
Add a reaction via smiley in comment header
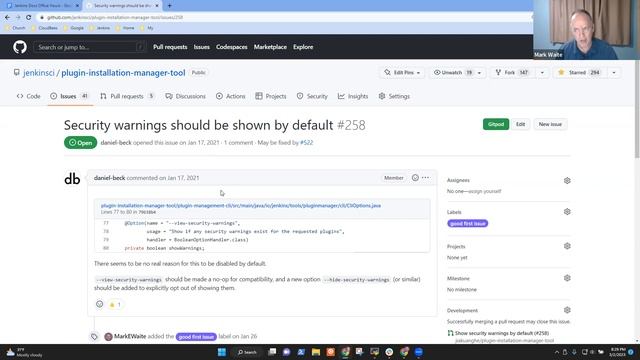click(415, 178)
